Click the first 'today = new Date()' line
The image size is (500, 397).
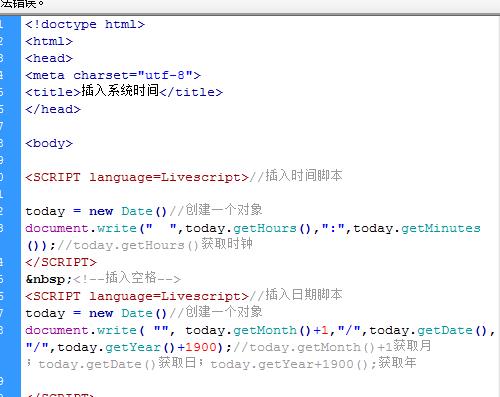pyautogui.click(x=144, y=211)
